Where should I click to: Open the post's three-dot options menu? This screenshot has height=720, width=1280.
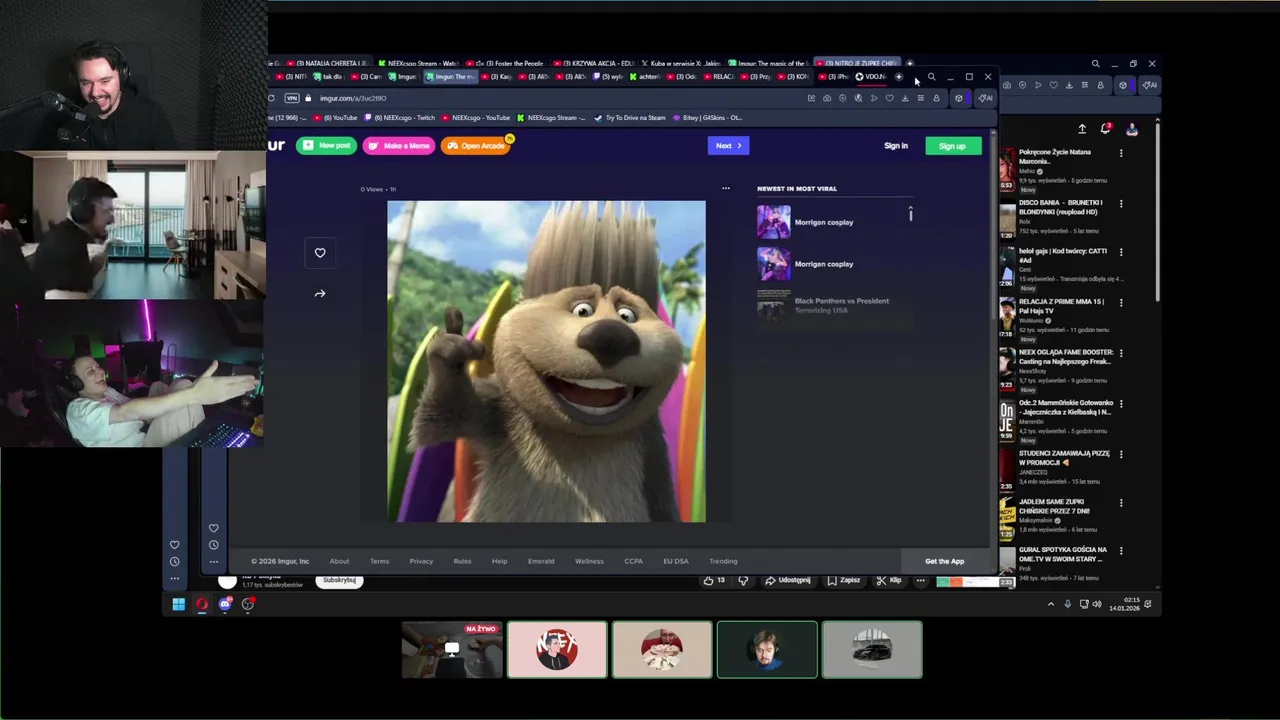726,188
